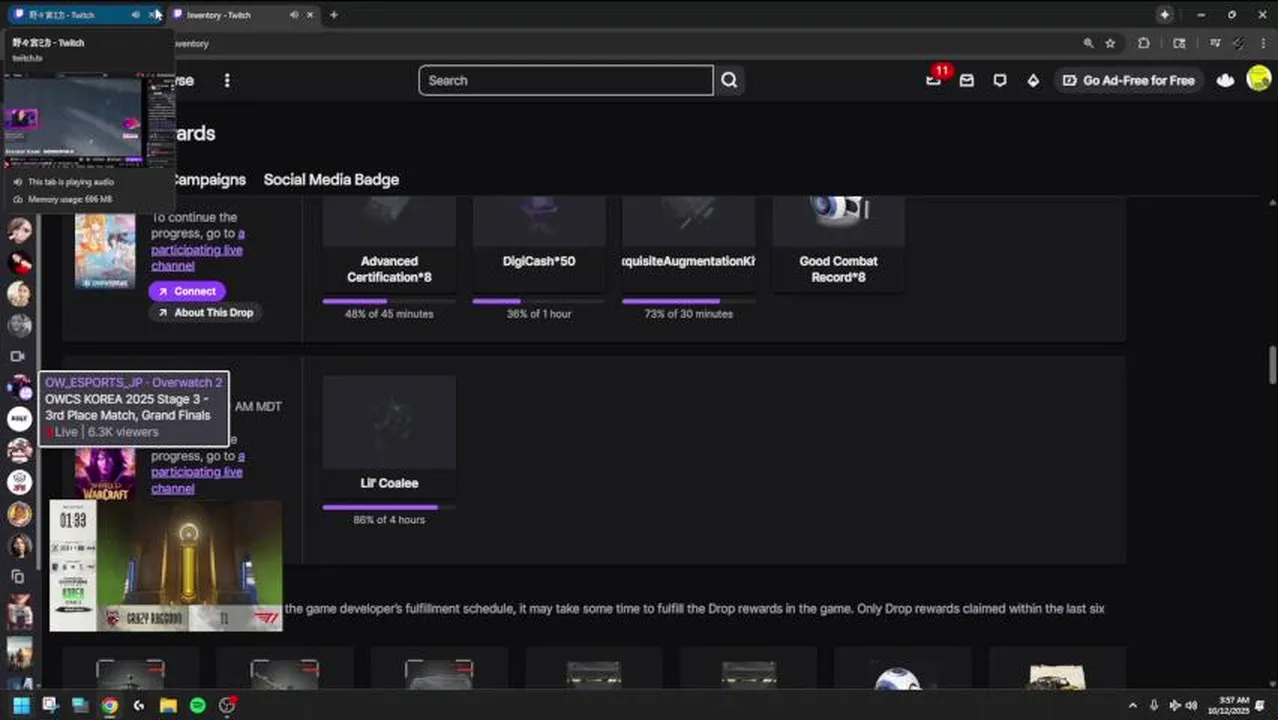
Task: Click the Prime crown icon
Action: click(x=1225, y=80)
